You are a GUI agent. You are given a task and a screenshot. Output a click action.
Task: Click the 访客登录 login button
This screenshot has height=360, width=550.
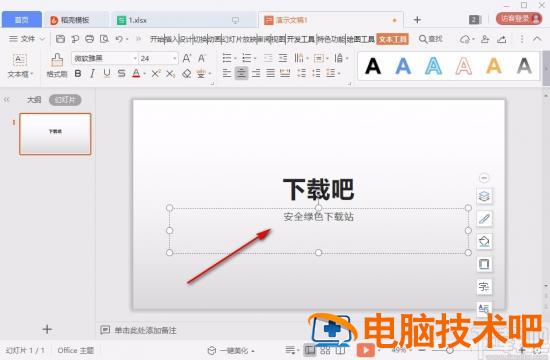[519, 19]
